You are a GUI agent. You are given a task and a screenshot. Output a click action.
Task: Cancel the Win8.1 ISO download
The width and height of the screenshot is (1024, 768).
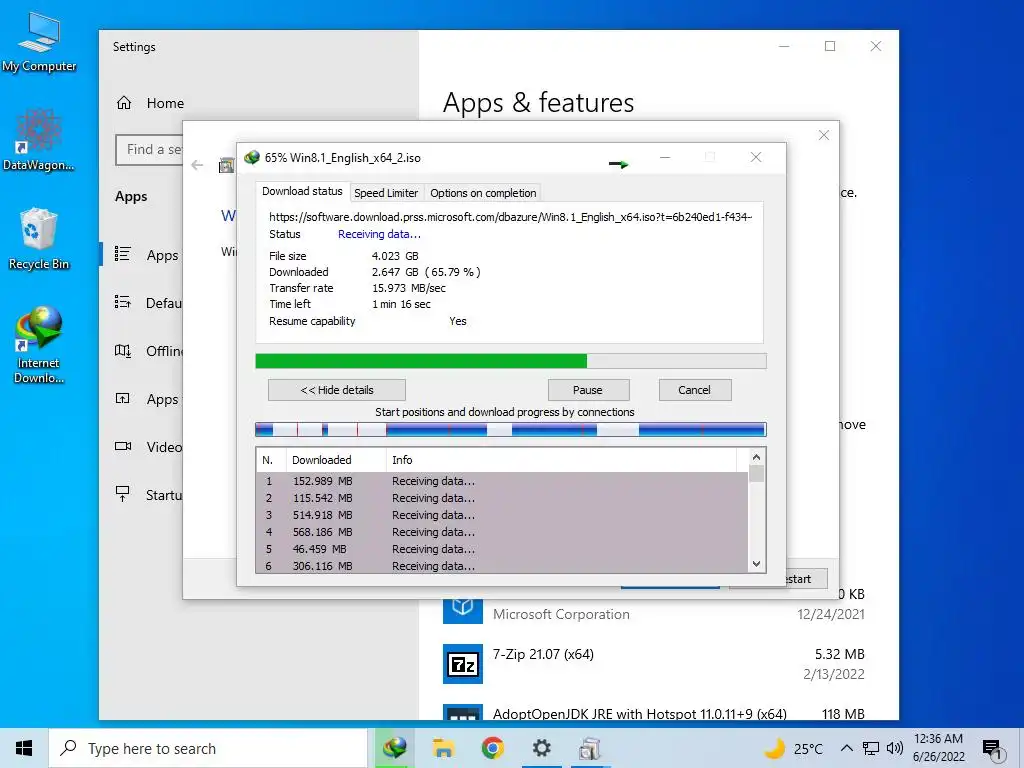click(694, 390)
